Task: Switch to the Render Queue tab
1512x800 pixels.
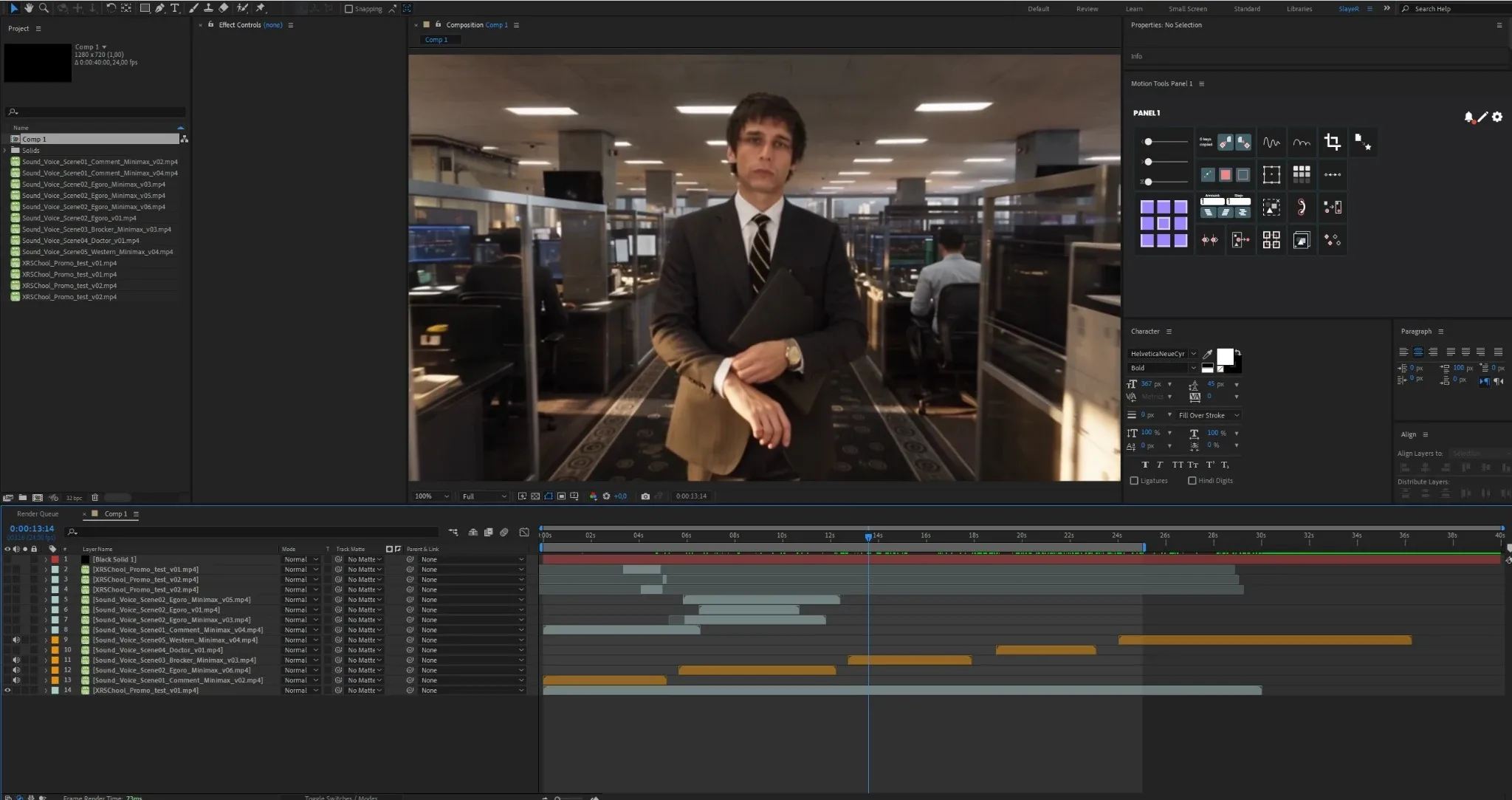Action: (x=38, y=514)
